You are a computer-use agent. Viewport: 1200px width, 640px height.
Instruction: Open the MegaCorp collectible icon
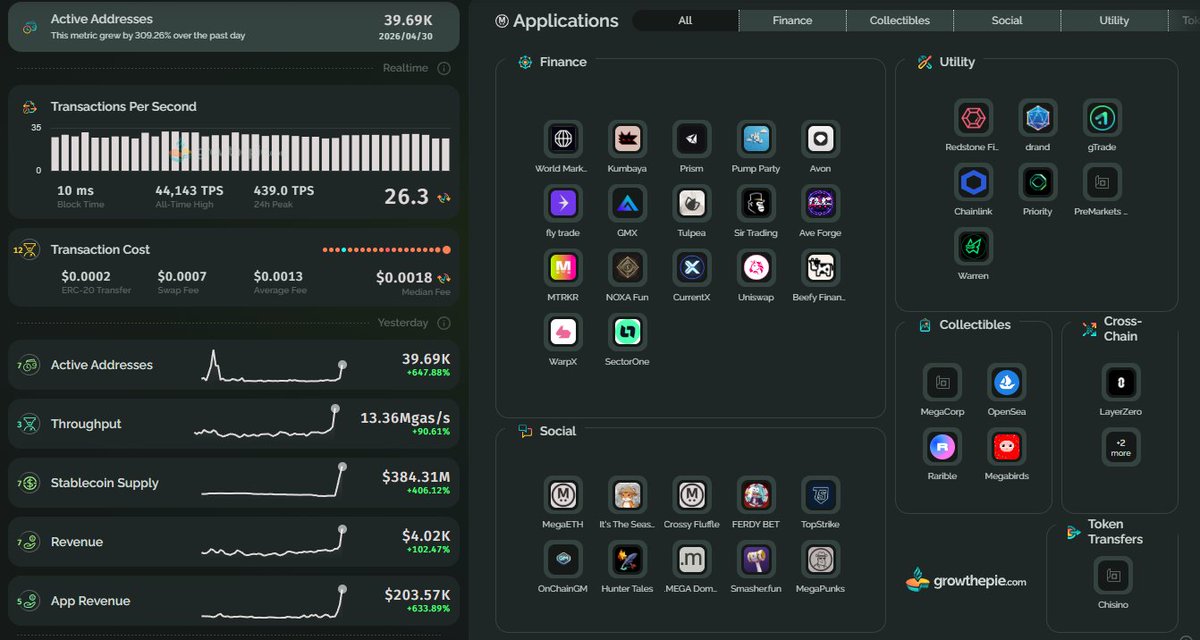(x=942, y=382)
